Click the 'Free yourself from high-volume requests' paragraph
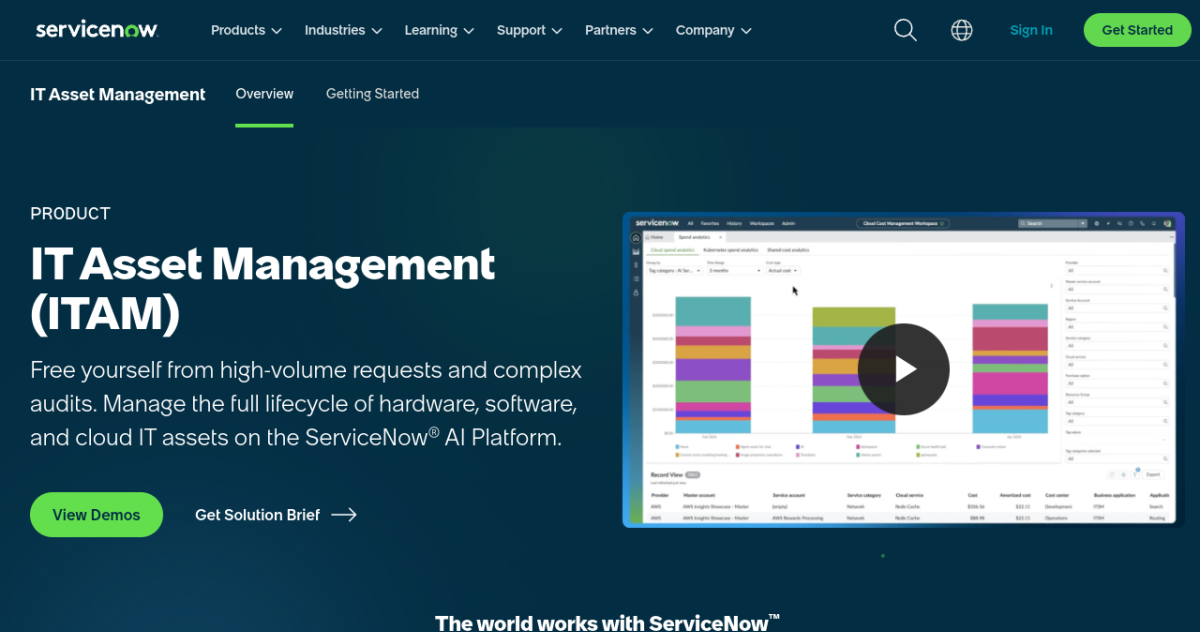Screen dimensions: 1200x632 (306, 404)
